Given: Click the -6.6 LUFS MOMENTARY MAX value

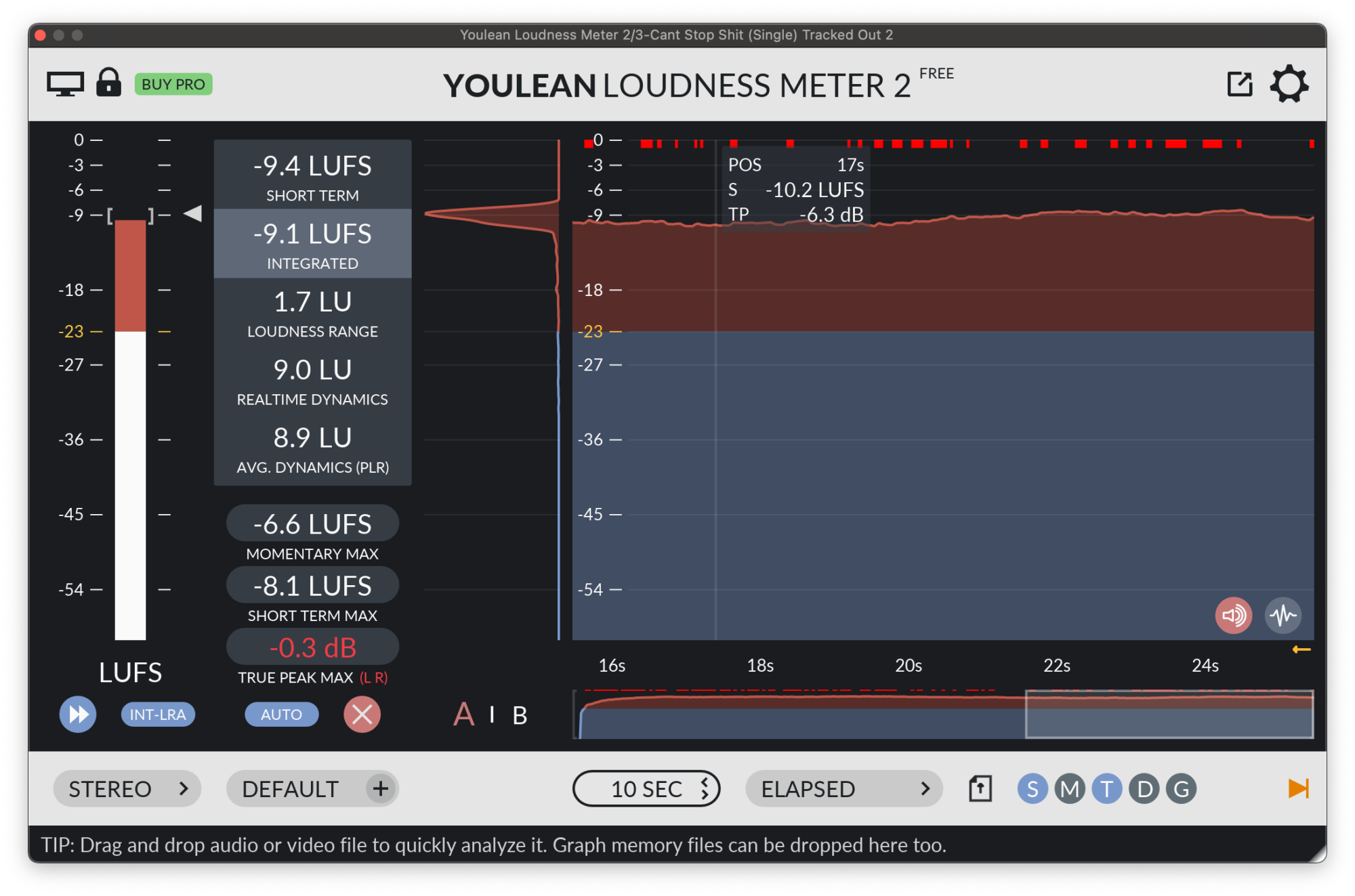Looking at the screenshot, I should (x=312, y=524).
